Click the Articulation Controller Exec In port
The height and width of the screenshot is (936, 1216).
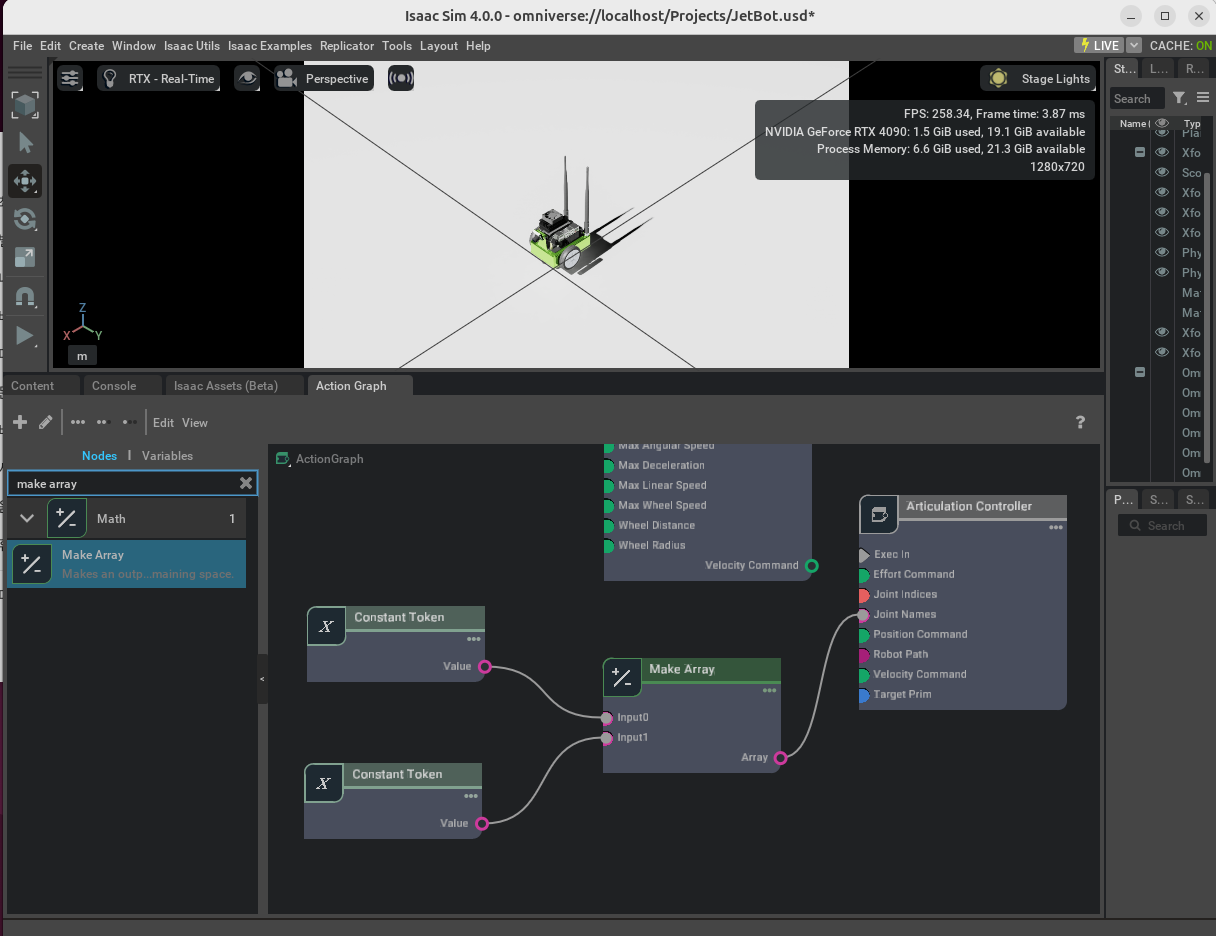(864, 554)
